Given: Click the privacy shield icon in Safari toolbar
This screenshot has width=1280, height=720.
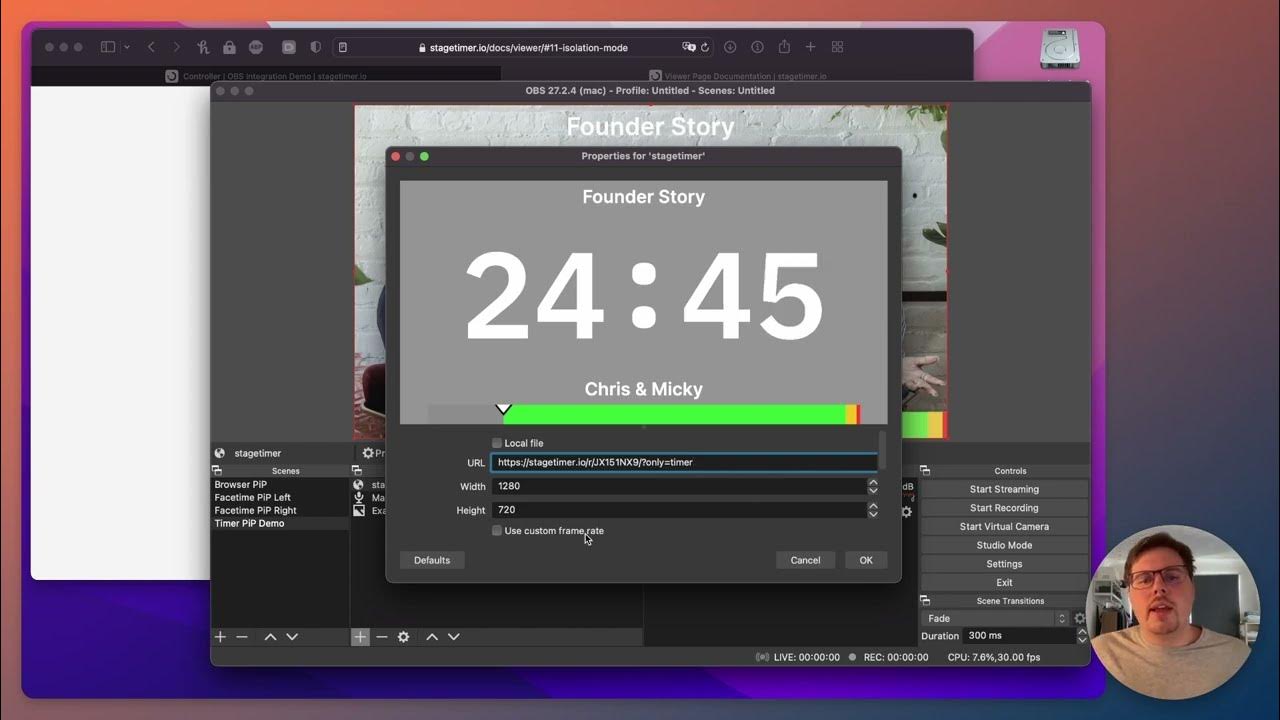Looking at the screenshot, I should coord(316,47).
